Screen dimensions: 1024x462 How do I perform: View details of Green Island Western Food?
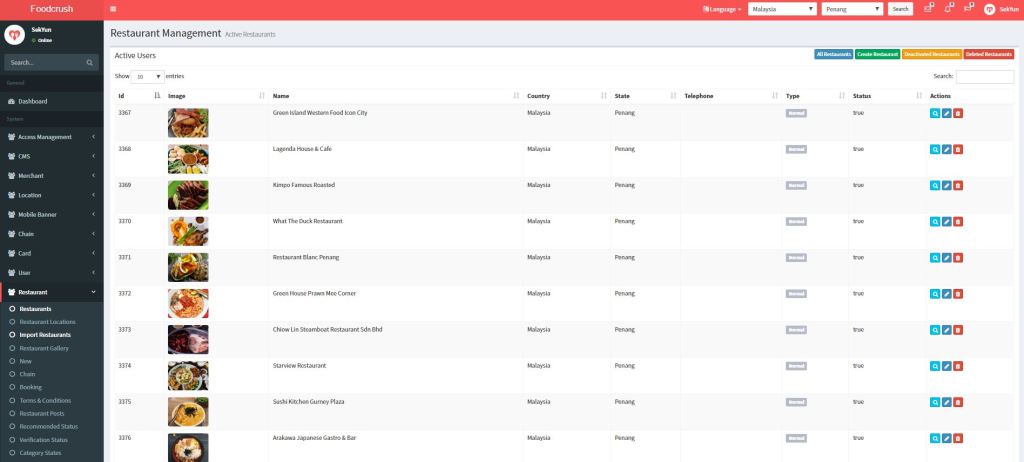pyautogui.click(x=935, y=114)
